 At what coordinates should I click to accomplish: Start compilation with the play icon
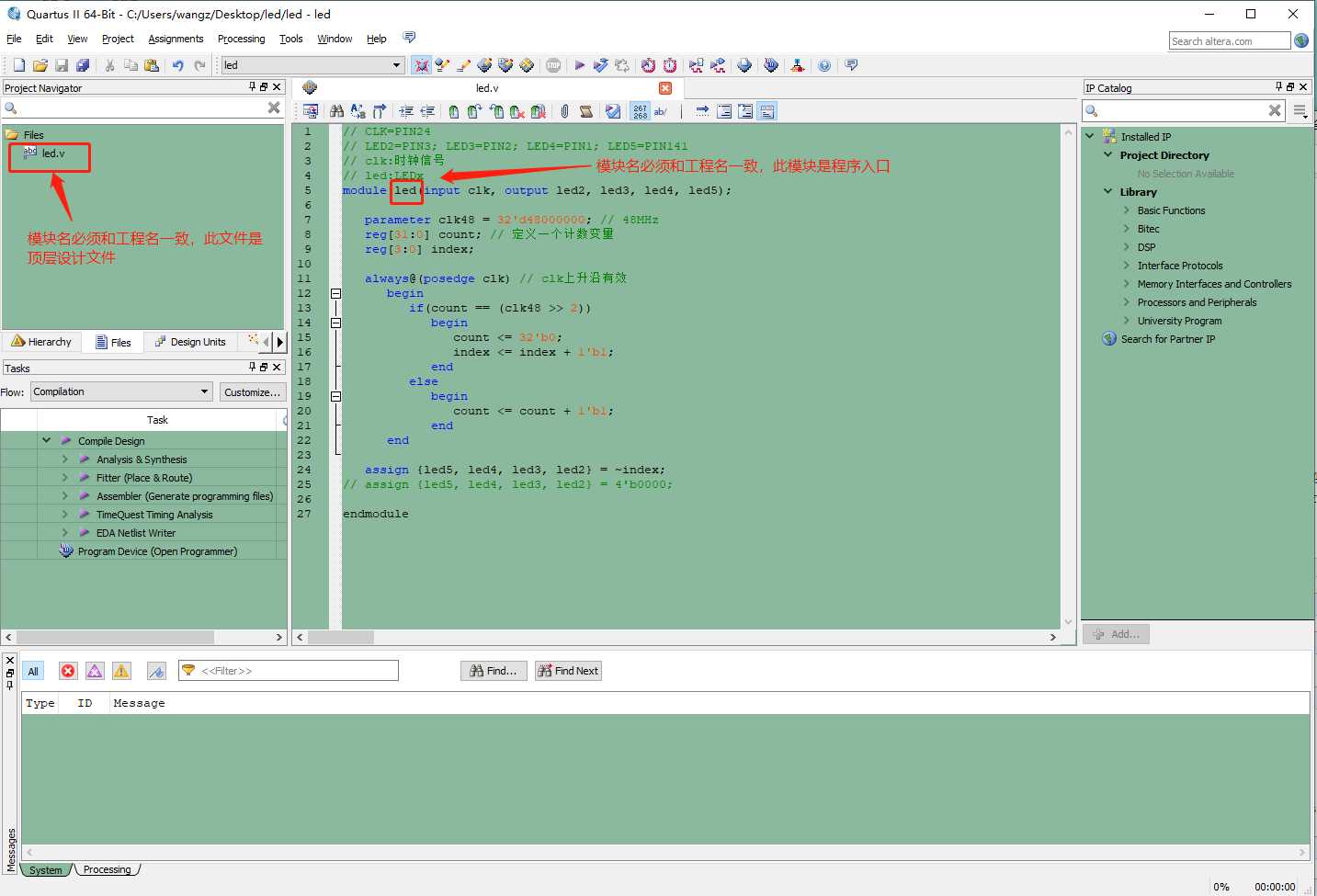(579, 65)
